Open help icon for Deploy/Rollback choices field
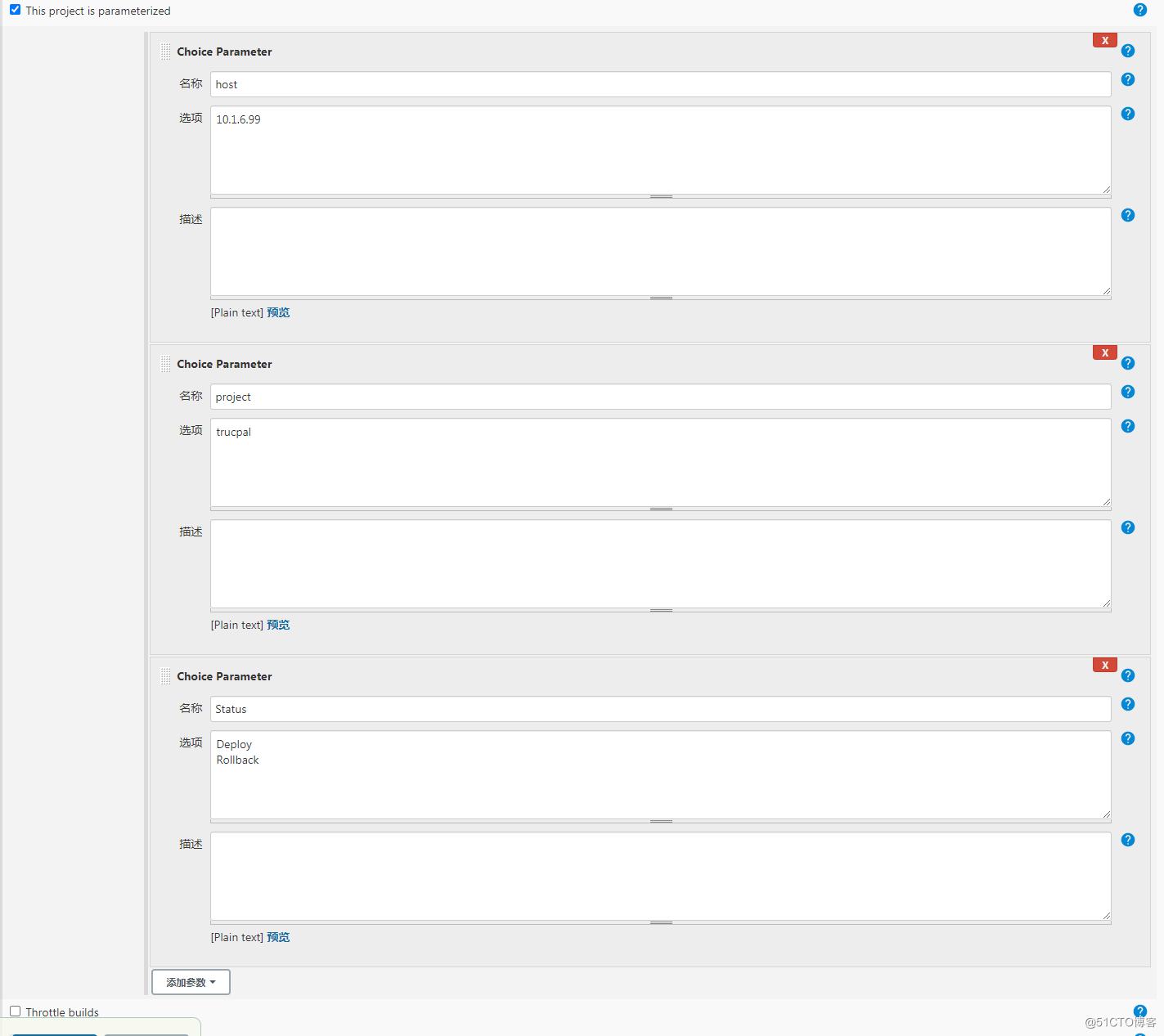The height and width of the screenshot is (1036, 1164). click(1127, 738)
